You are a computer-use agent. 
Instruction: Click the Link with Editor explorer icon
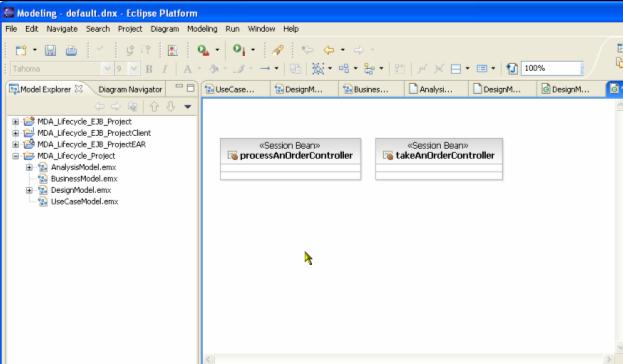click(132, 106)
